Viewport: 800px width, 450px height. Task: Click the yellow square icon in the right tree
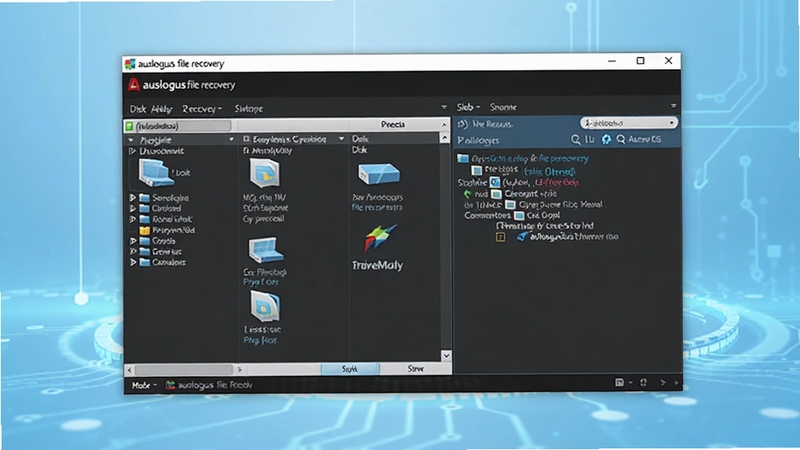pos(501,237)
